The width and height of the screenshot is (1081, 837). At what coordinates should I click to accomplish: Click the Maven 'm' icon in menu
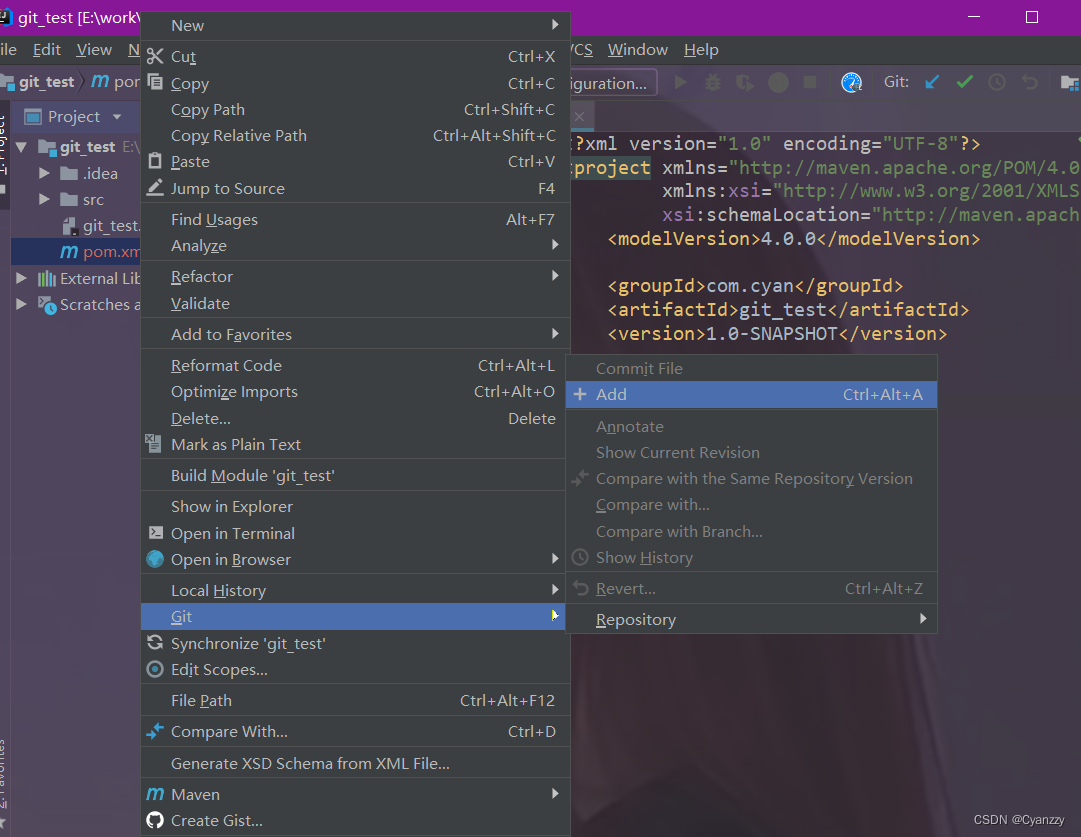coord(155,794)
